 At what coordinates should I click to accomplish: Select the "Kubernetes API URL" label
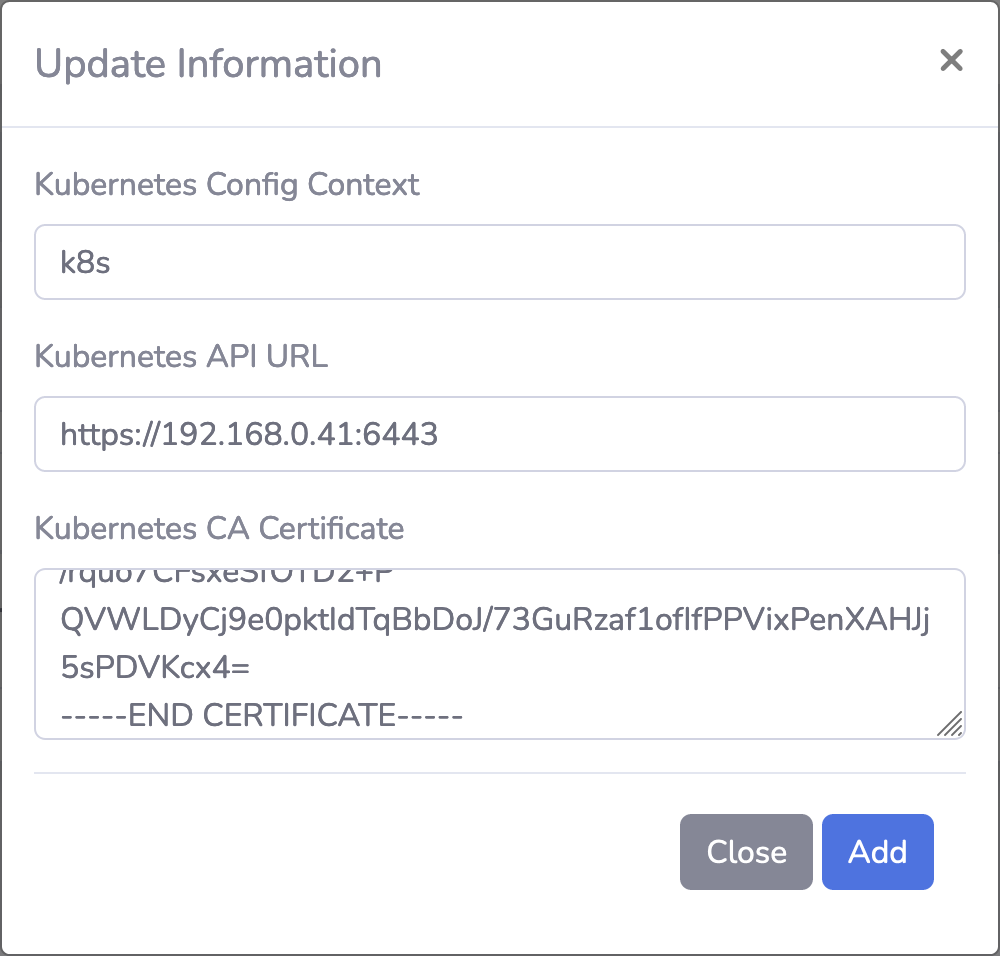181,357
